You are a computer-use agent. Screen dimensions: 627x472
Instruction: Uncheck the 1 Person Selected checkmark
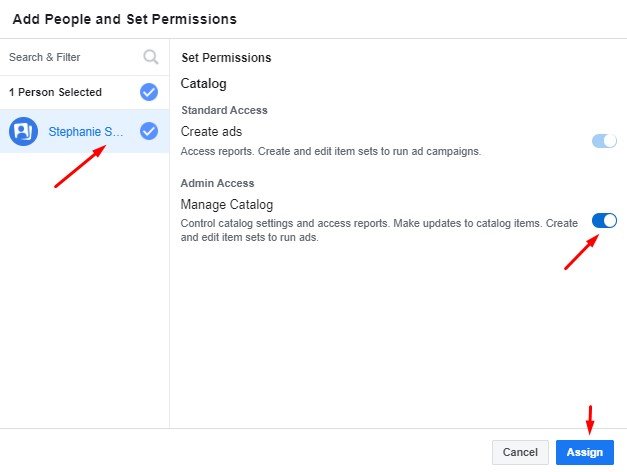pyautogui.click(x=149, y=92)
